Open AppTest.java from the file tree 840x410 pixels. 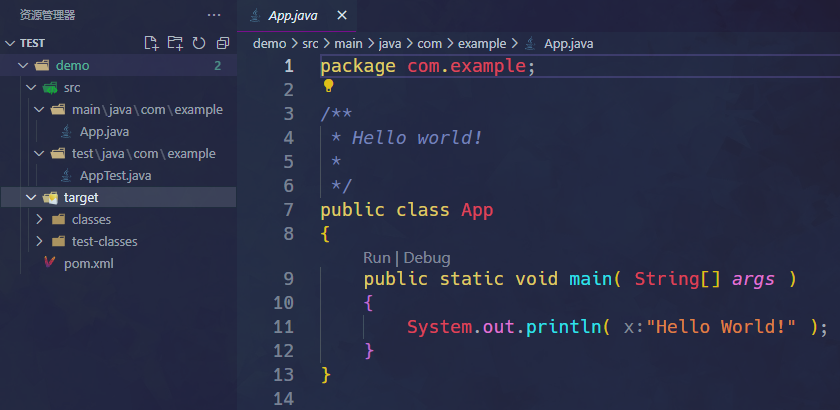click(x=115, y=175)
